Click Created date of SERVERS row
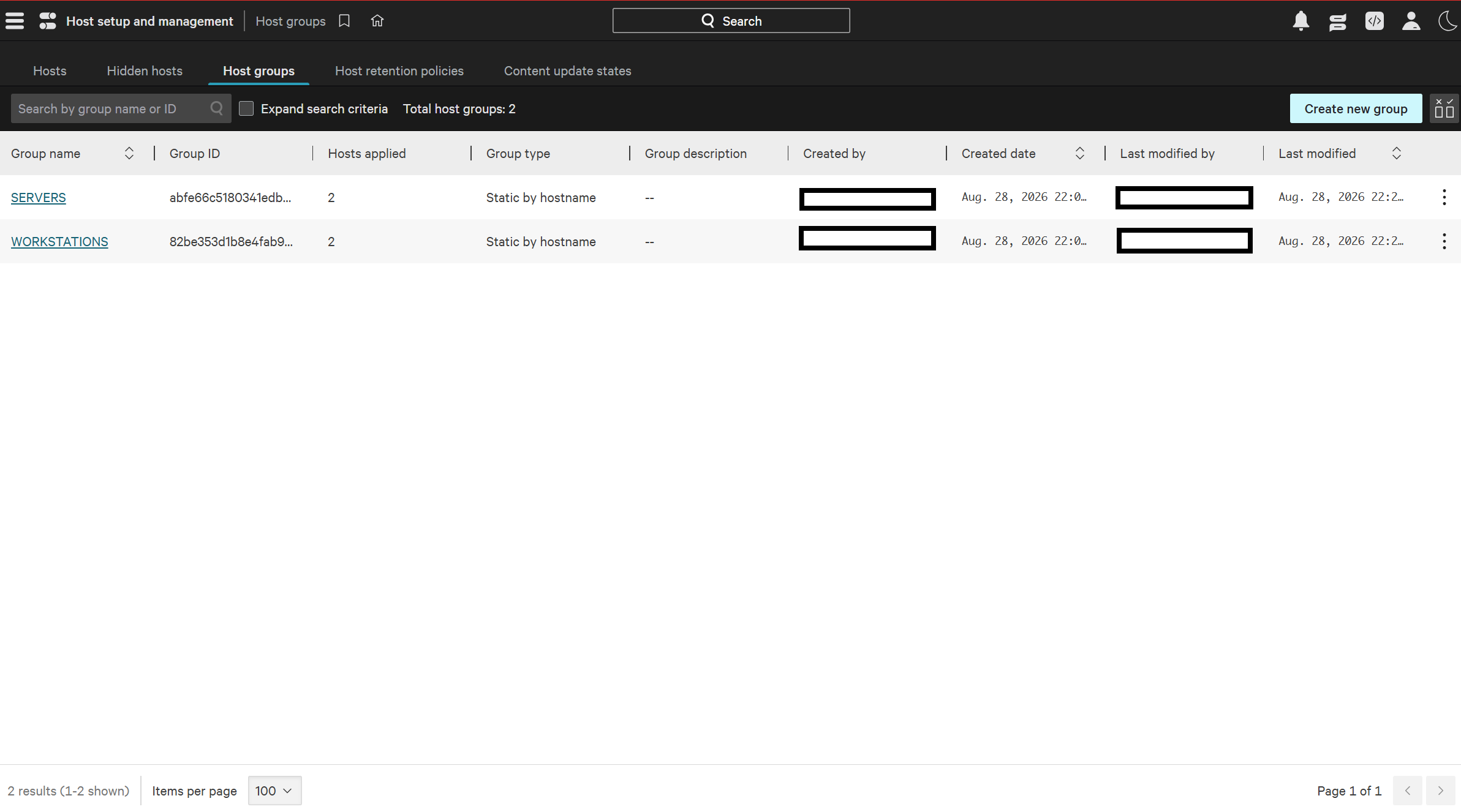The image size is (1461, 812). pos(1024,197)
